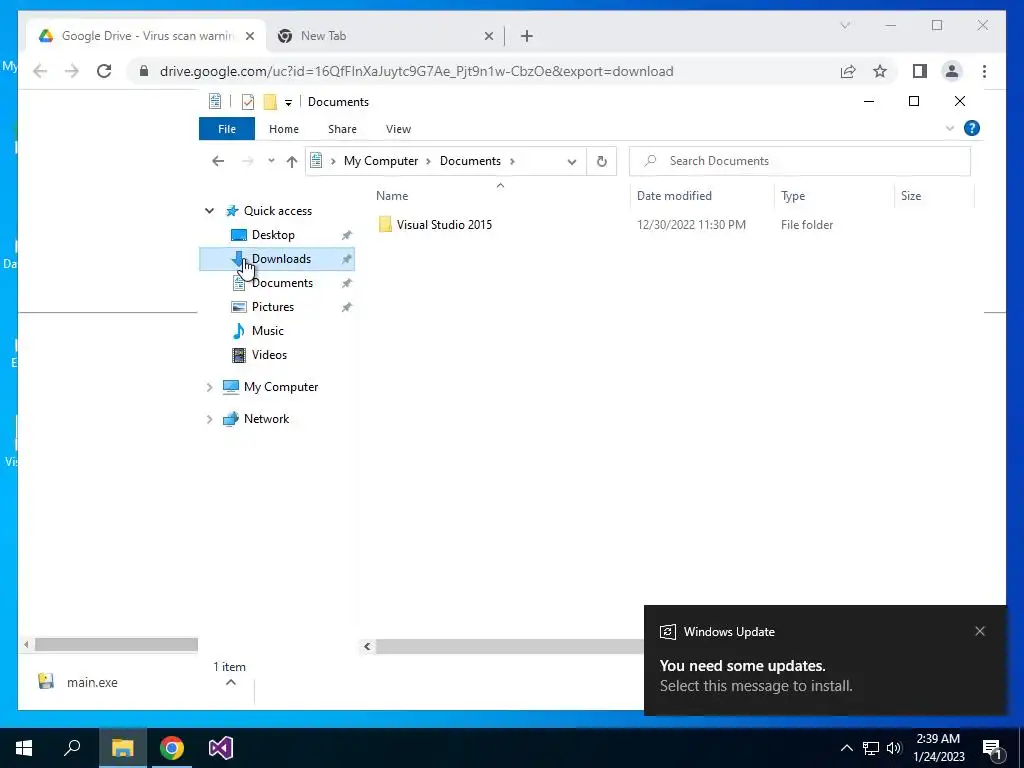This screenshot has width=1024, height=768.
Task: Click Documents in the breadcrumb path
Action: point(470,161)
